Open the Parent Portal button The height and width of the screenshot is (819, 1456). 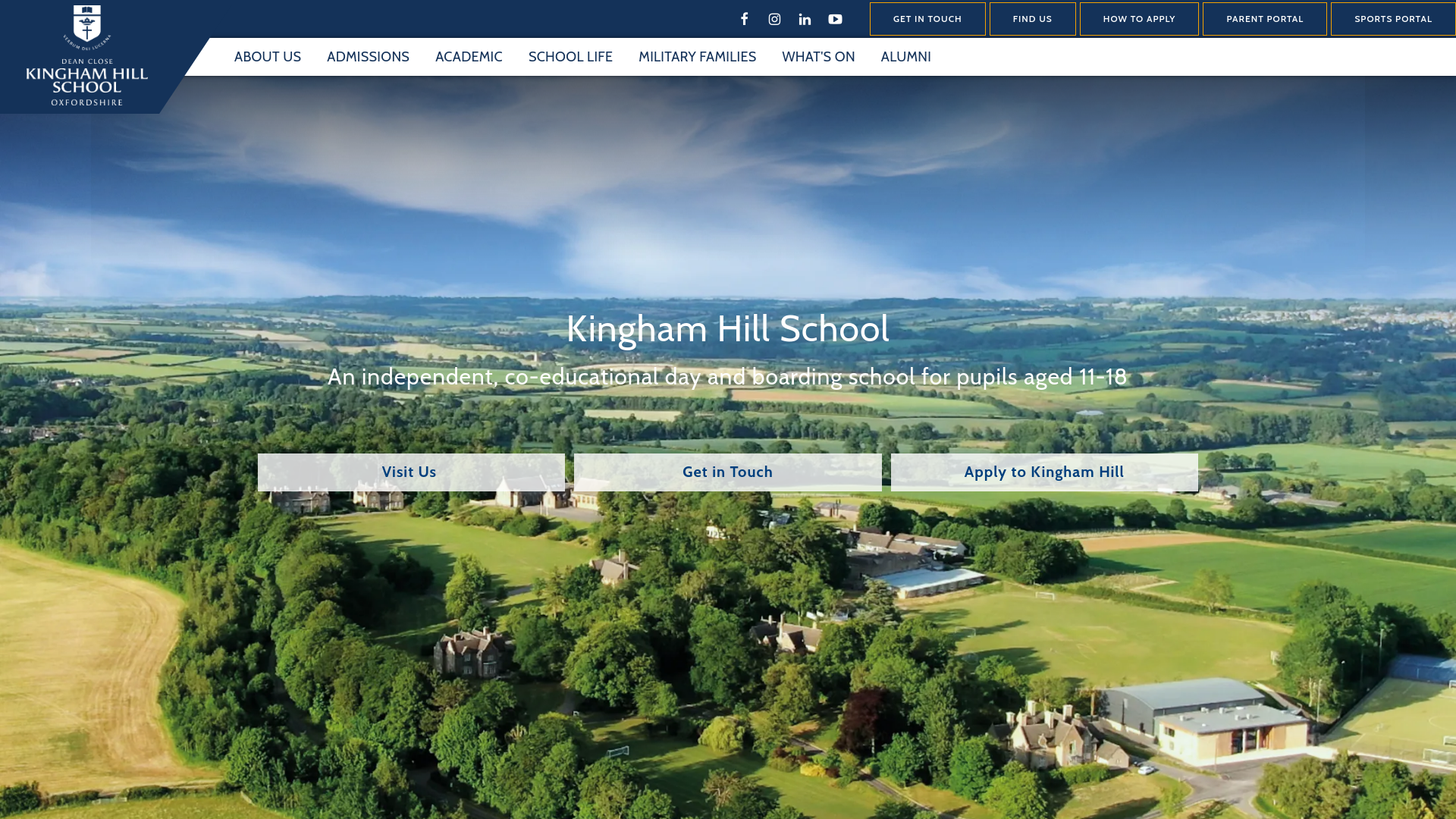point(1264,19)
